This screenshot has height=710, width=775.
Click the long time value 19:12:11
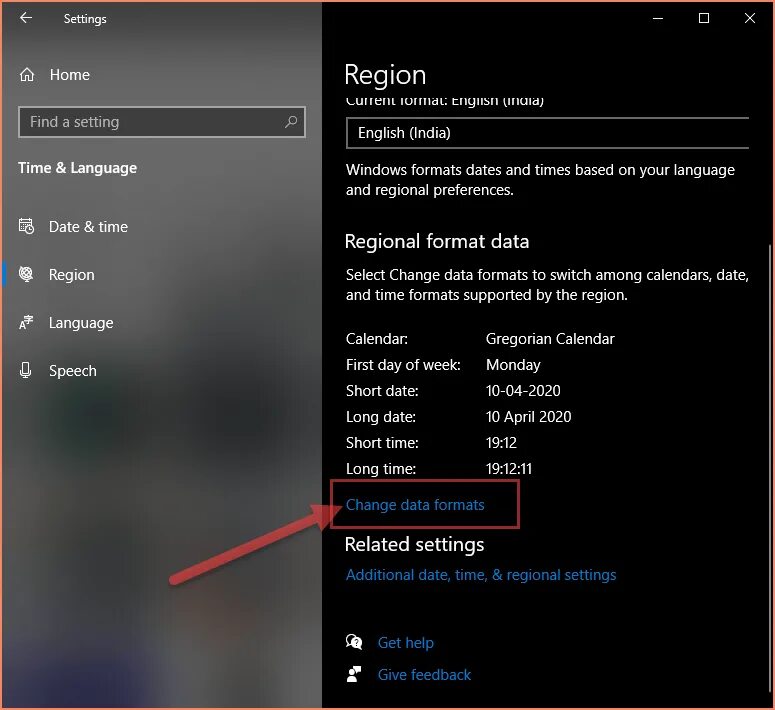(x=509, y=469)
